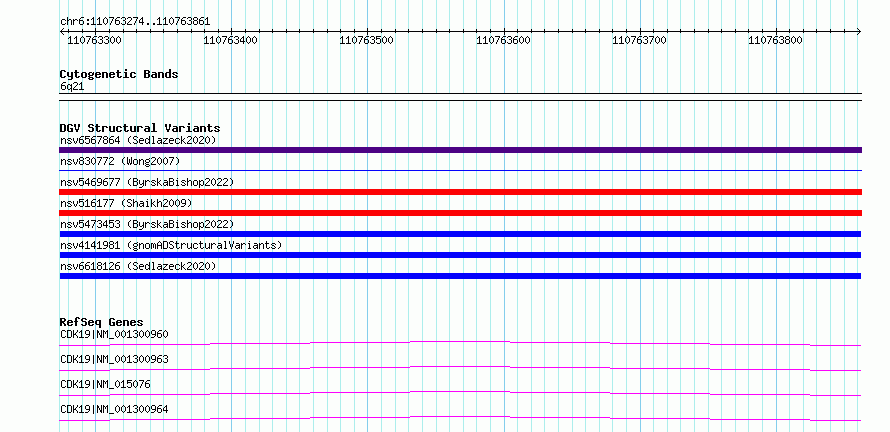Open the DGV Structural Variants track title
The width and height of the screenshot is (890, 432).
tap(140, 128)
